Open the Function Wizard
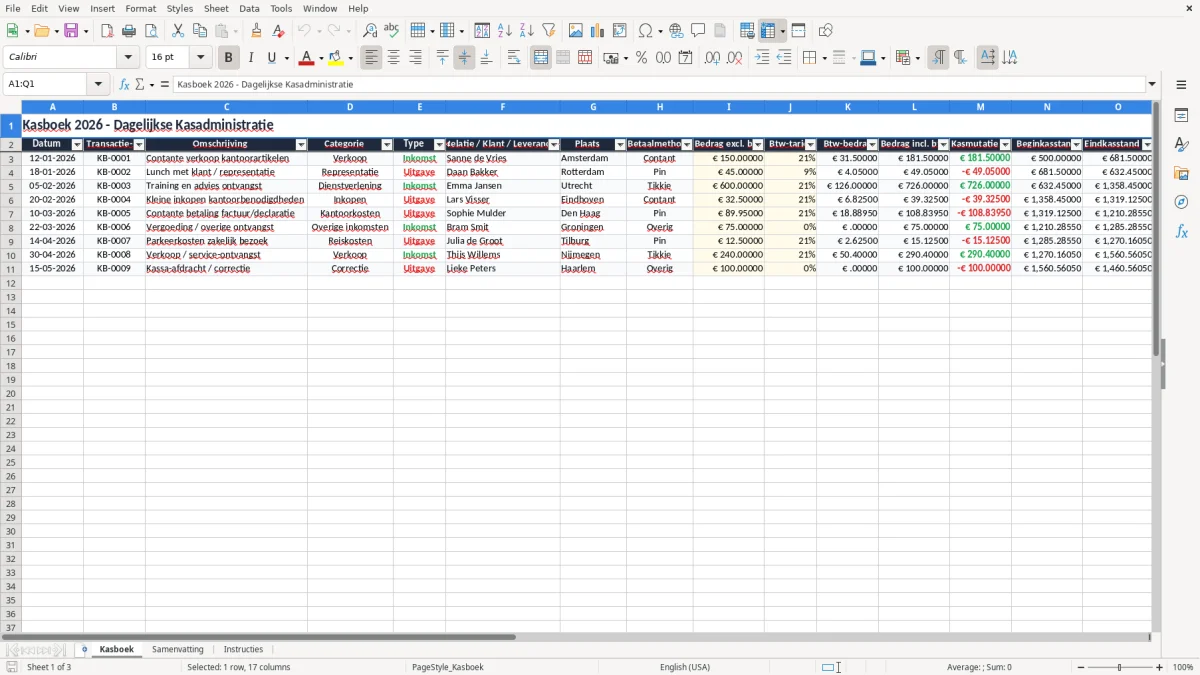Screen dimensions: 1200x675 tap(124, 84)
